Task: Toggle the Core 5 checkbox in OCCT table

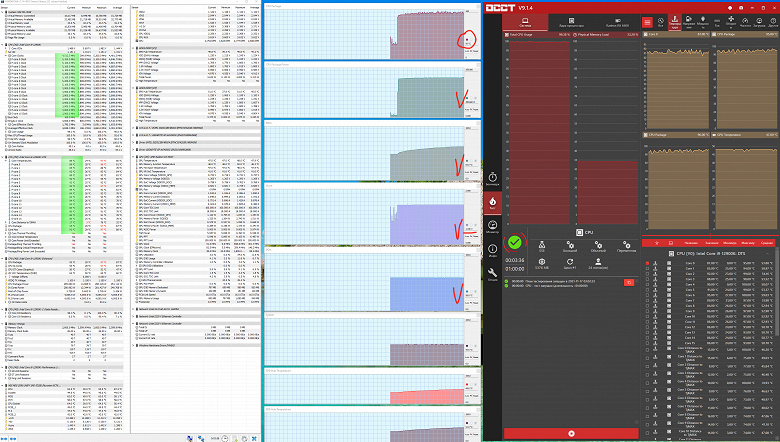Action: pyautogui.click(x=647, y=290)
